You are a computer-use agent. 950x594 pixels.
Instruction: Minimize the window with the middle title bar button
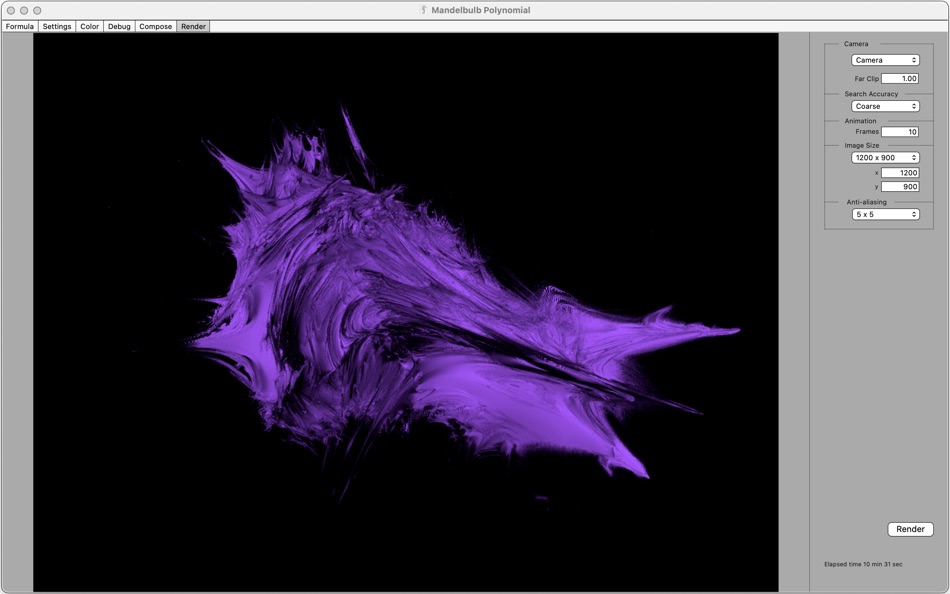pos(24,10)
